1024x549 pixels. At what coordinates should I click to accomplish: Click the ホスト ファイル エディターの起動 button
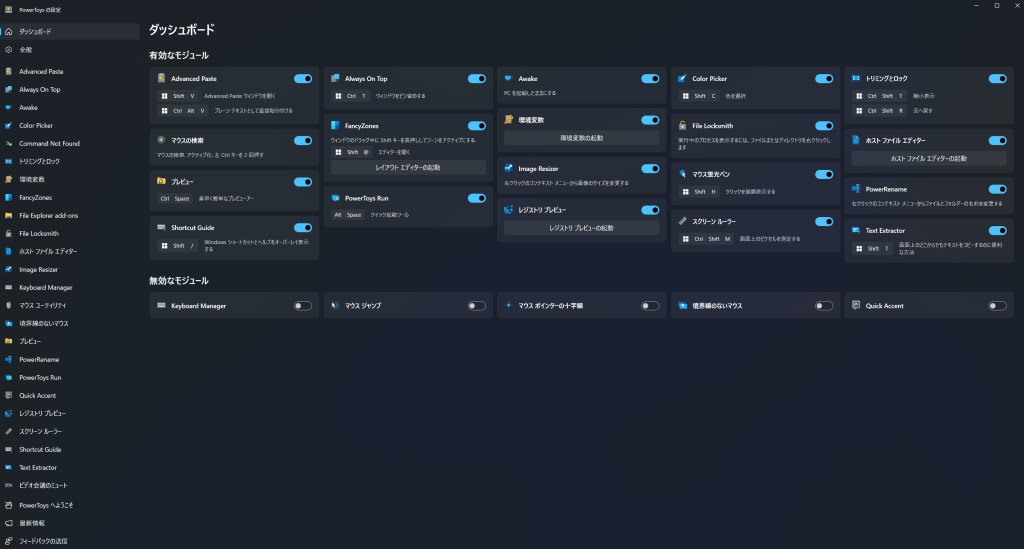(x=929, y=159)
